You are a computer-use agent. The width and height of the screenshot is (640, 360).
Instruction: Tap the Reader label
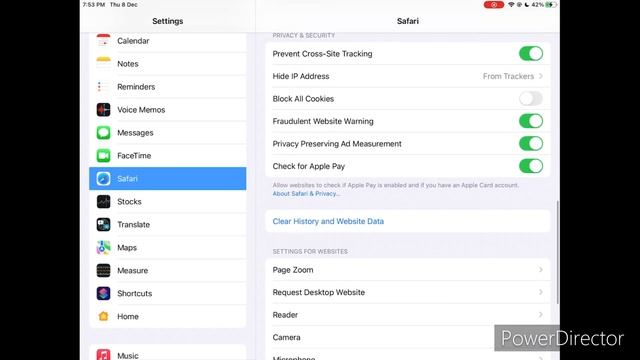285,315
